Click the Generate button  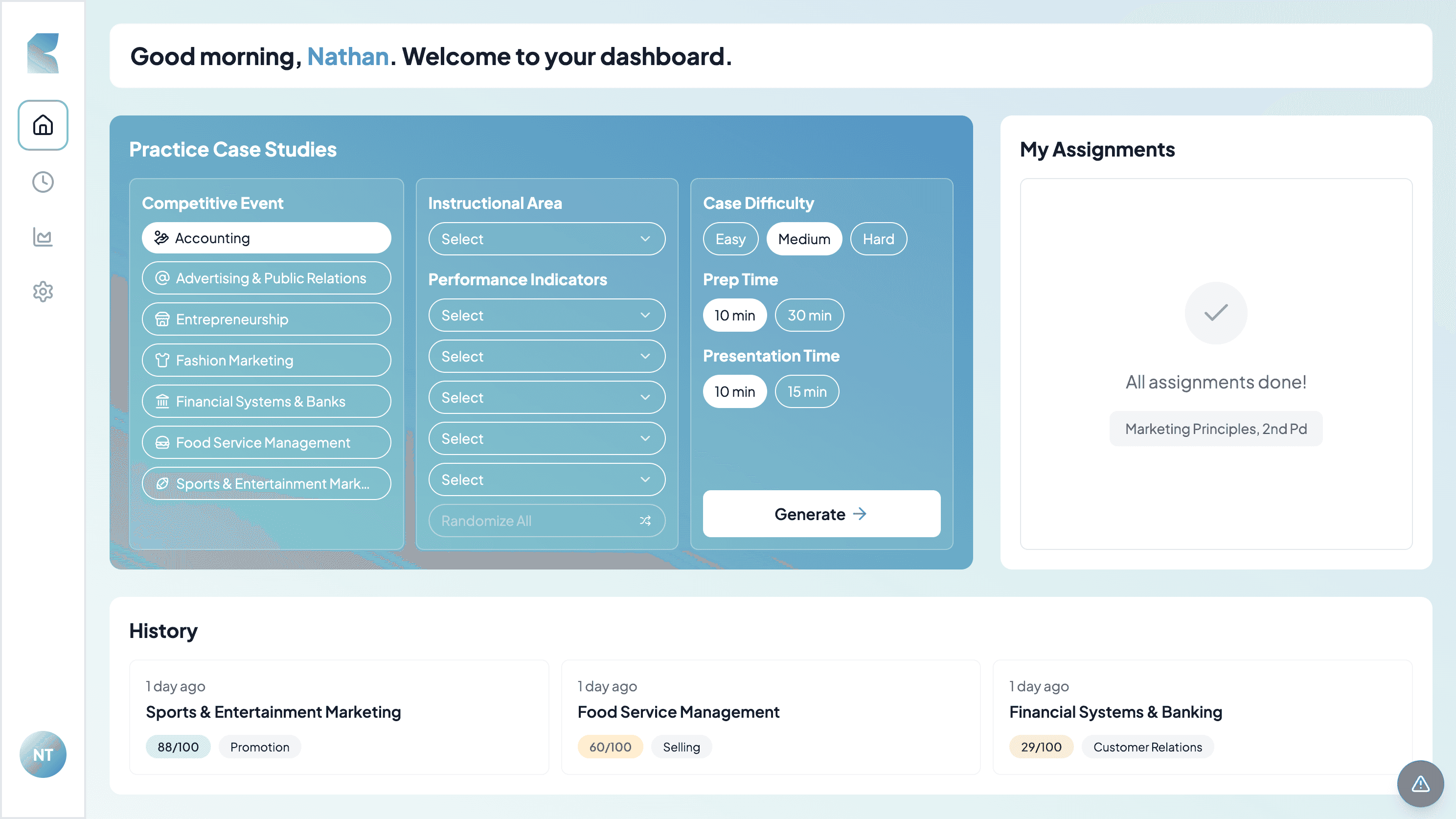[x=820, y=514]
